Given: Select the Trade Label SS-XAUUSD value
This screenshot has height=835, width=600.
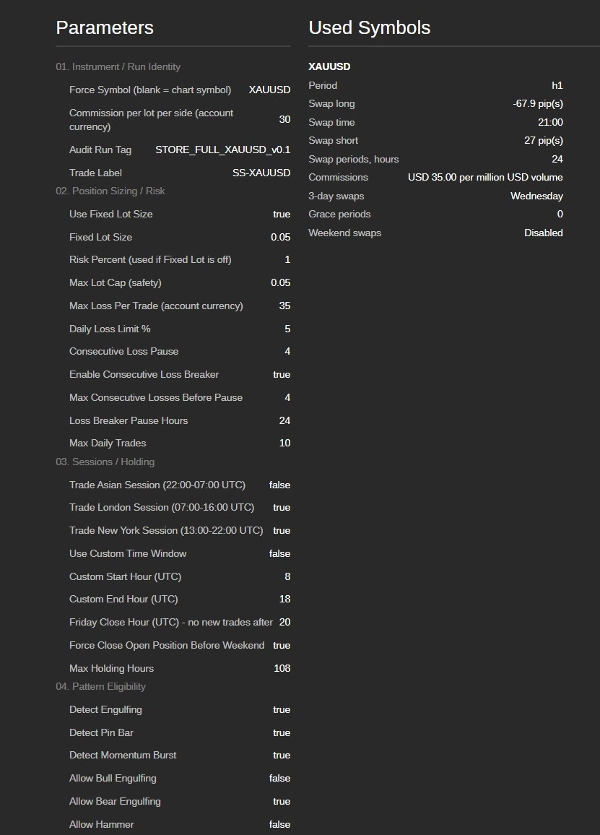Looking at the screenshot, I should tap(261, 173).
